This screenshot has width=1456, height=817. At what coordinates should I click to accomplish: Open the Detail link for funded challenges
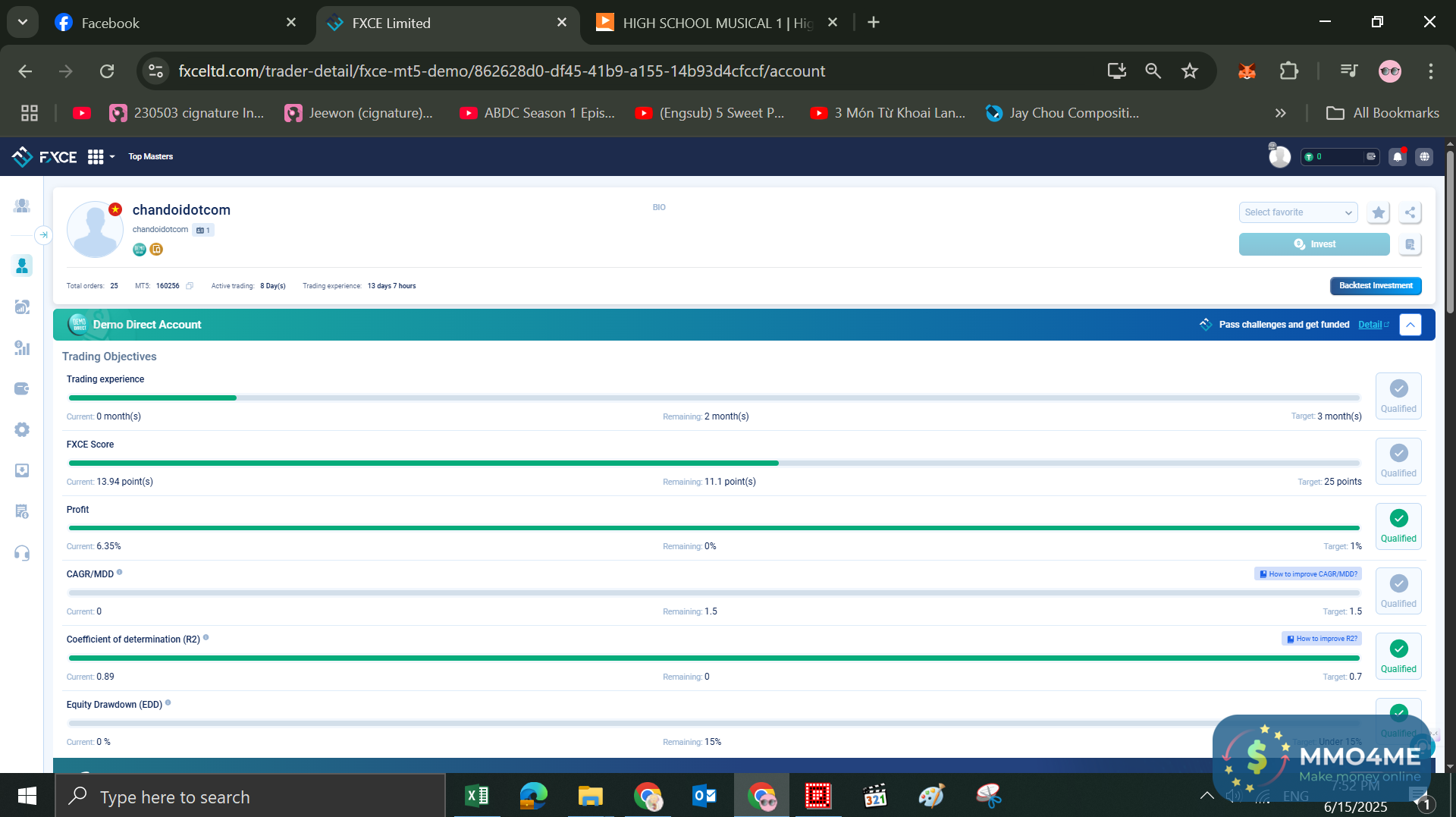pyautogui.click(x=1373, y=325)
